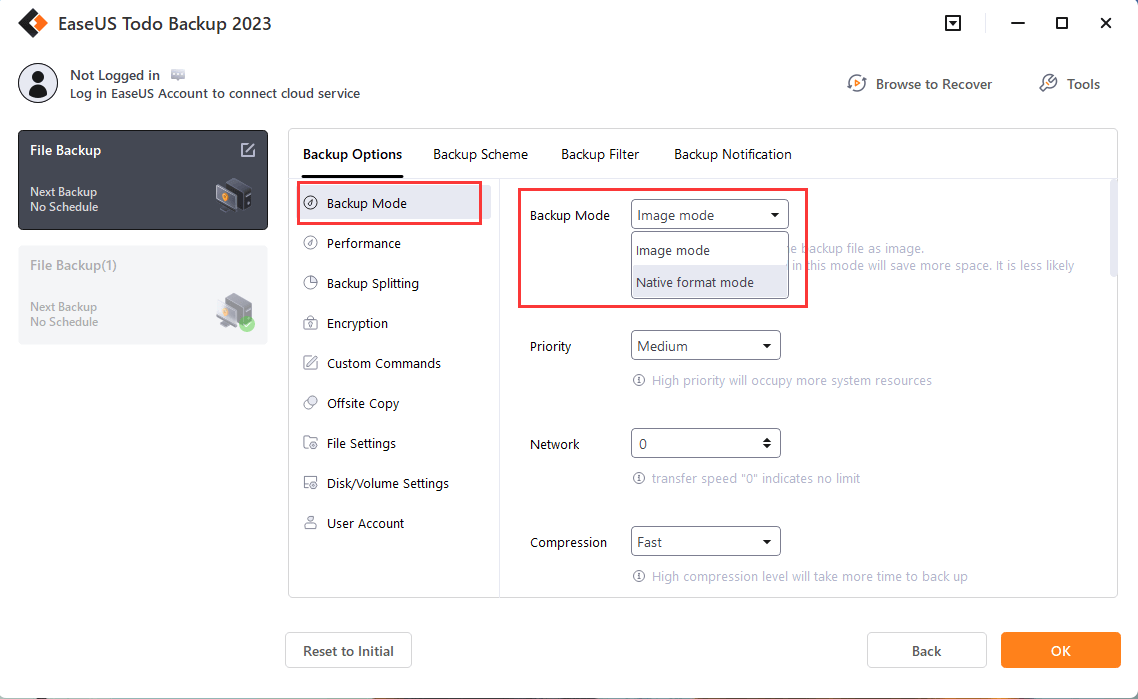Click the Compression label

coord(568,542)
